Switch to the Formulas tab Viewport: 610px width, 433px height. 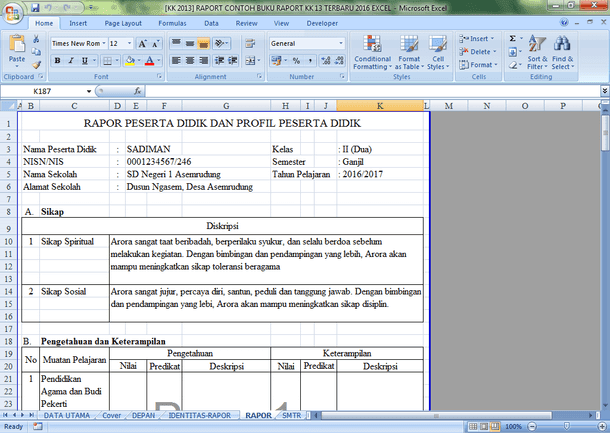click(172, 23)
